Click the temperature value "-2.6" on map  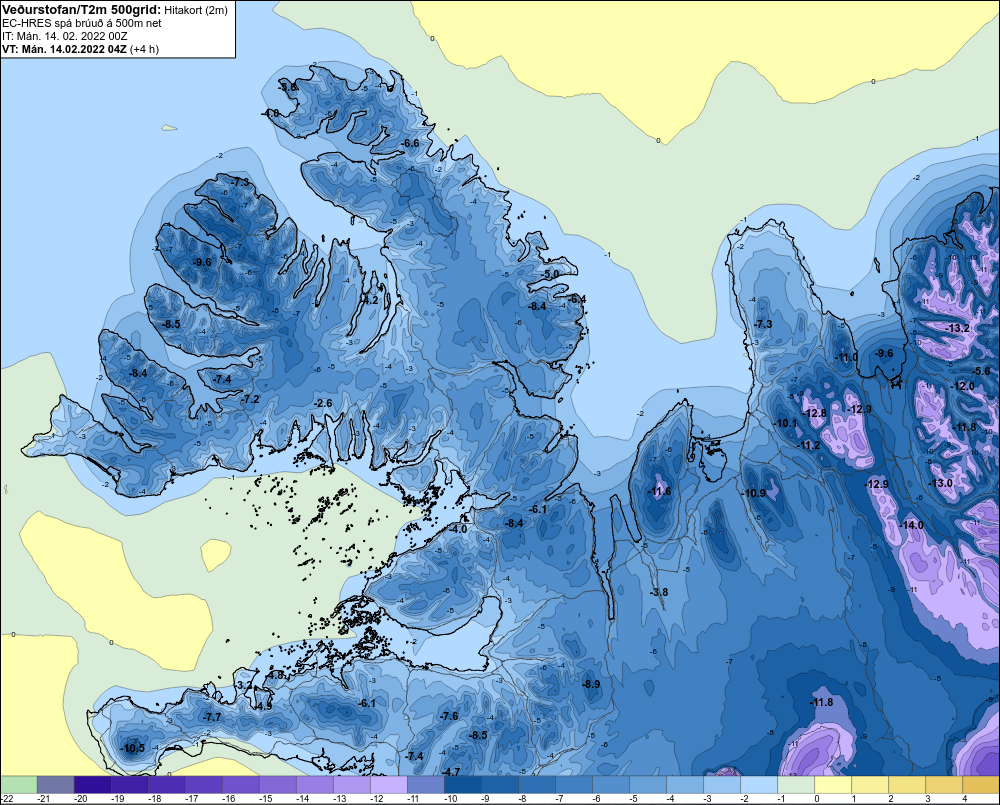[323, 403]
